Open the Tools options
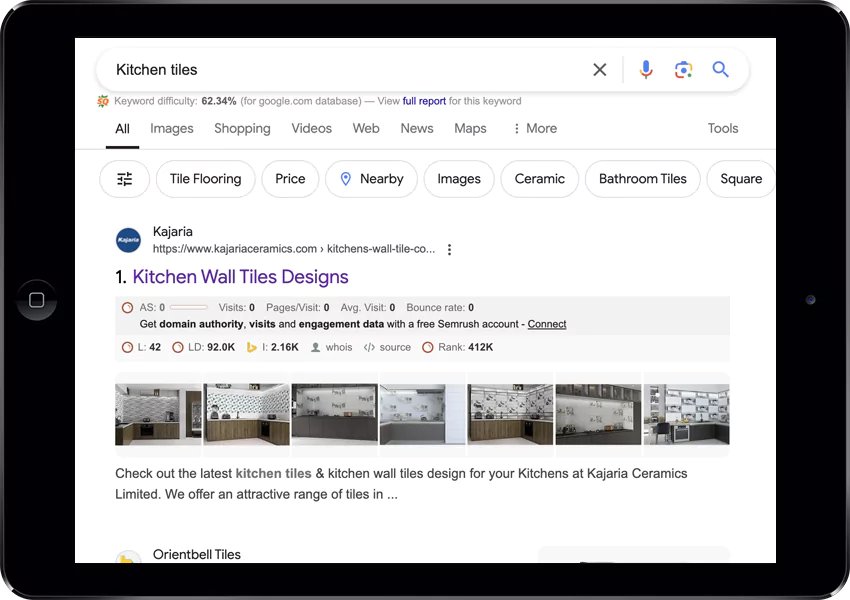The height and width of the screenshot is (600, 850). (x=722, y=128)
